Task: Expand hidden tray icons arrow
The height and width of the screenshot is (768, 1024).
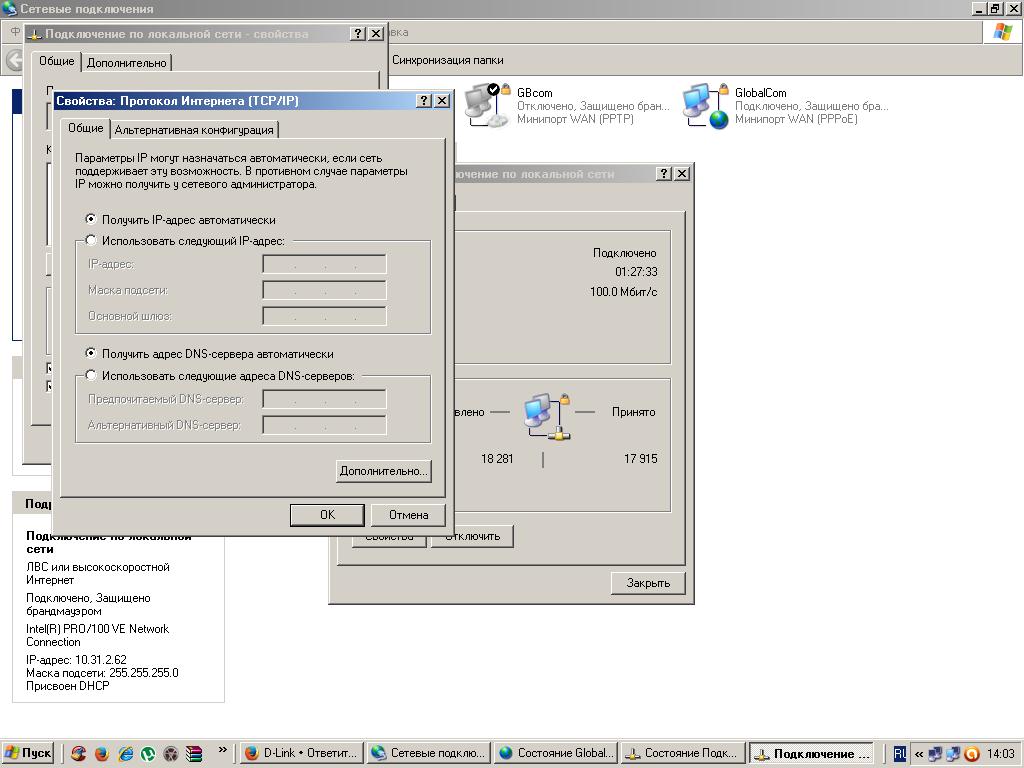Action: pyautogui.click(x=918, y=754)
